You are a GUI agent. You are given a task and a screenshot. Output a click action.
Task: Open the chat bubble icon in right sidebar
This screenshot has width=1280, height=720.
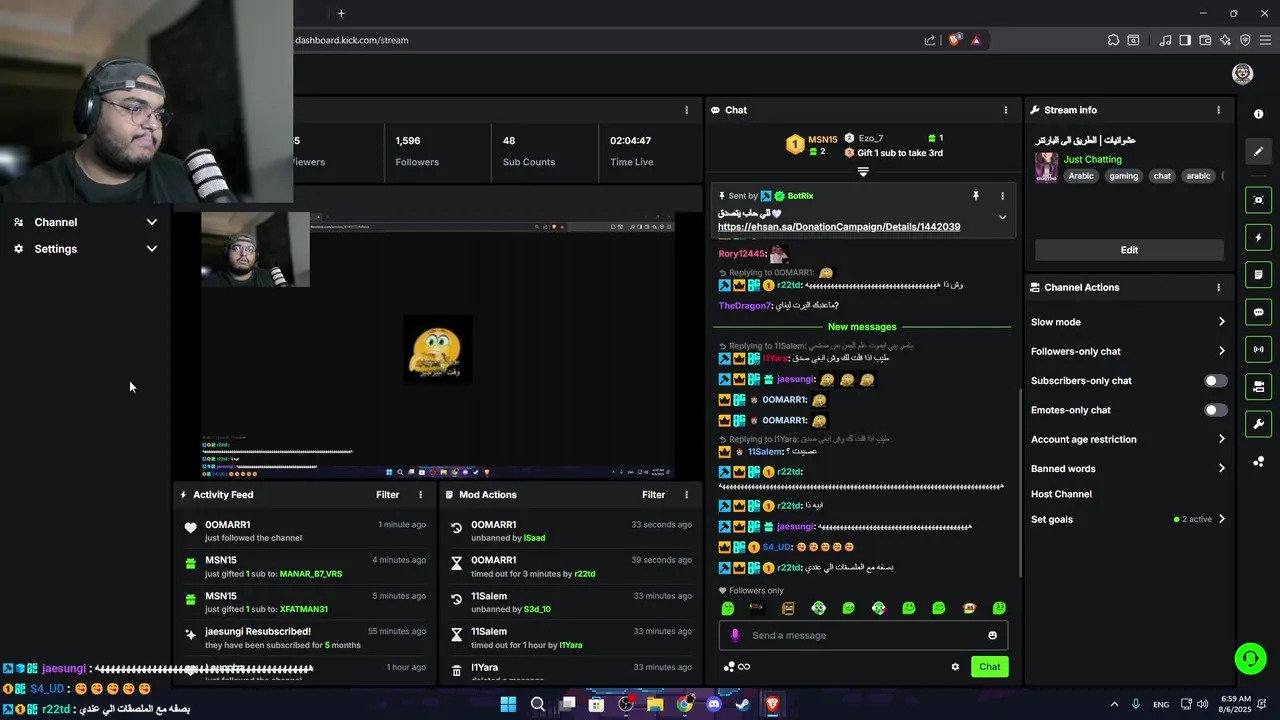coord(1258,312)
